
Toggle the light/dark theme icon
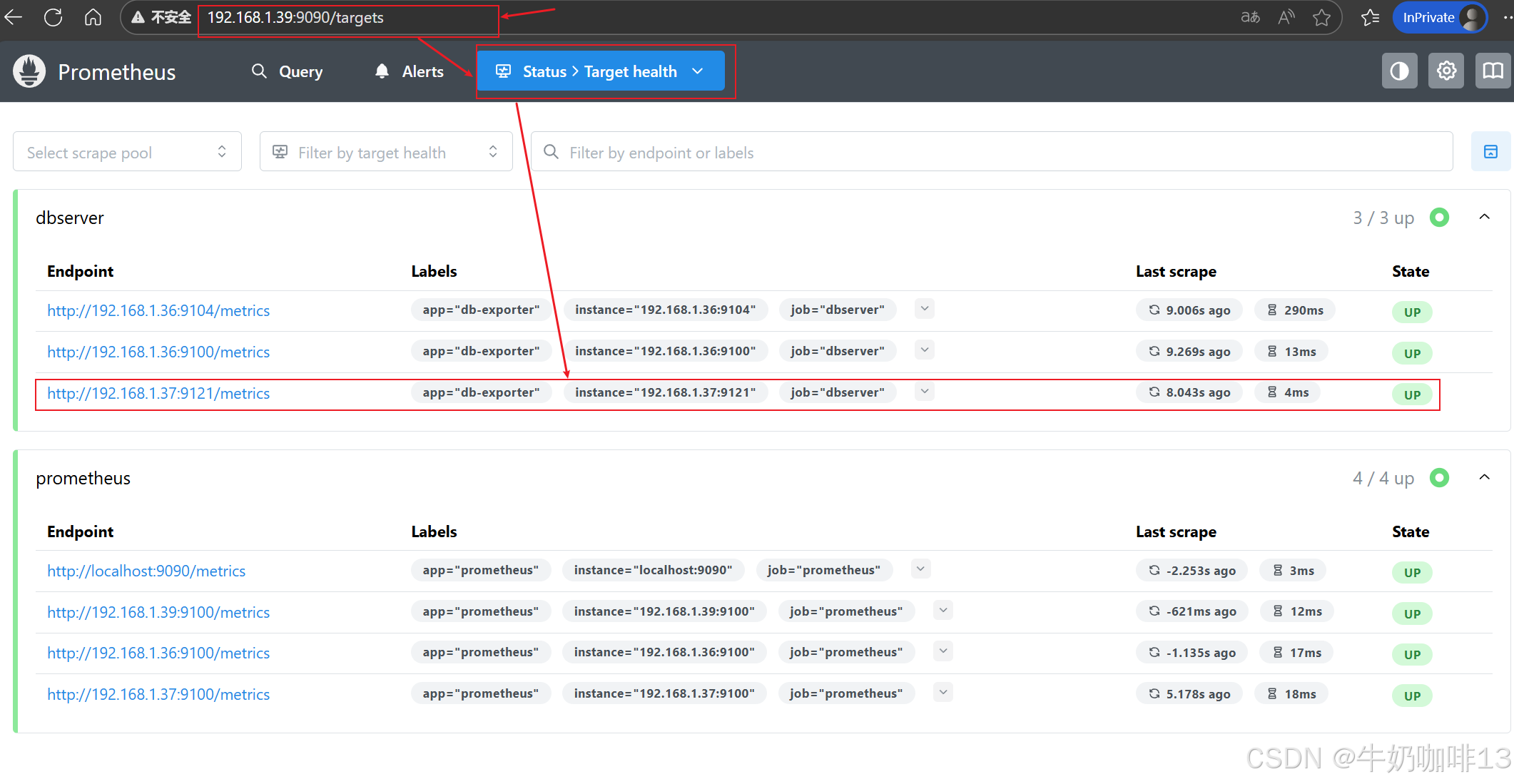[x=1399, y=71]
